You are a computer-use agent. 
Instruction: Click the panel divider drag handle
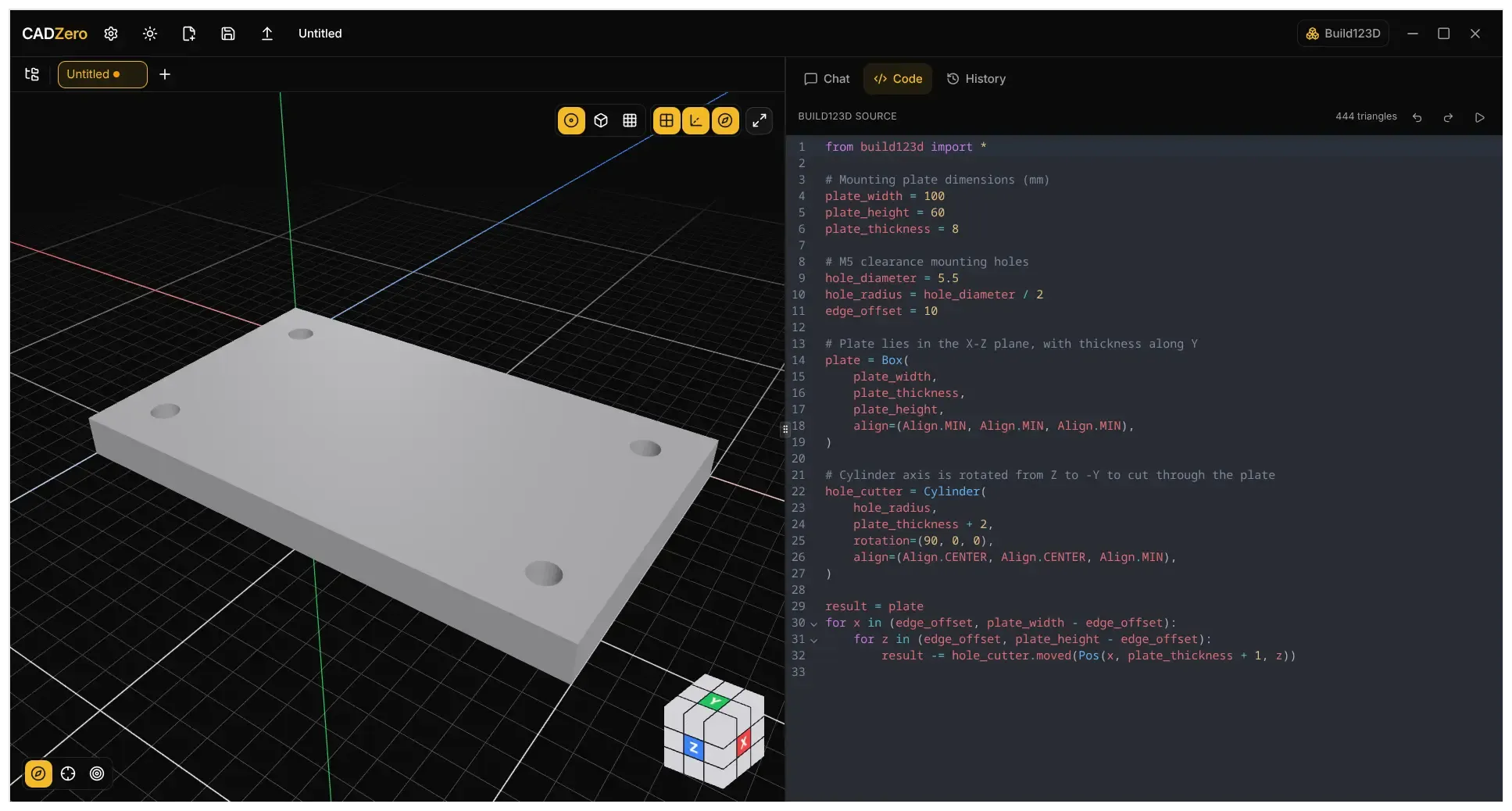785,429
